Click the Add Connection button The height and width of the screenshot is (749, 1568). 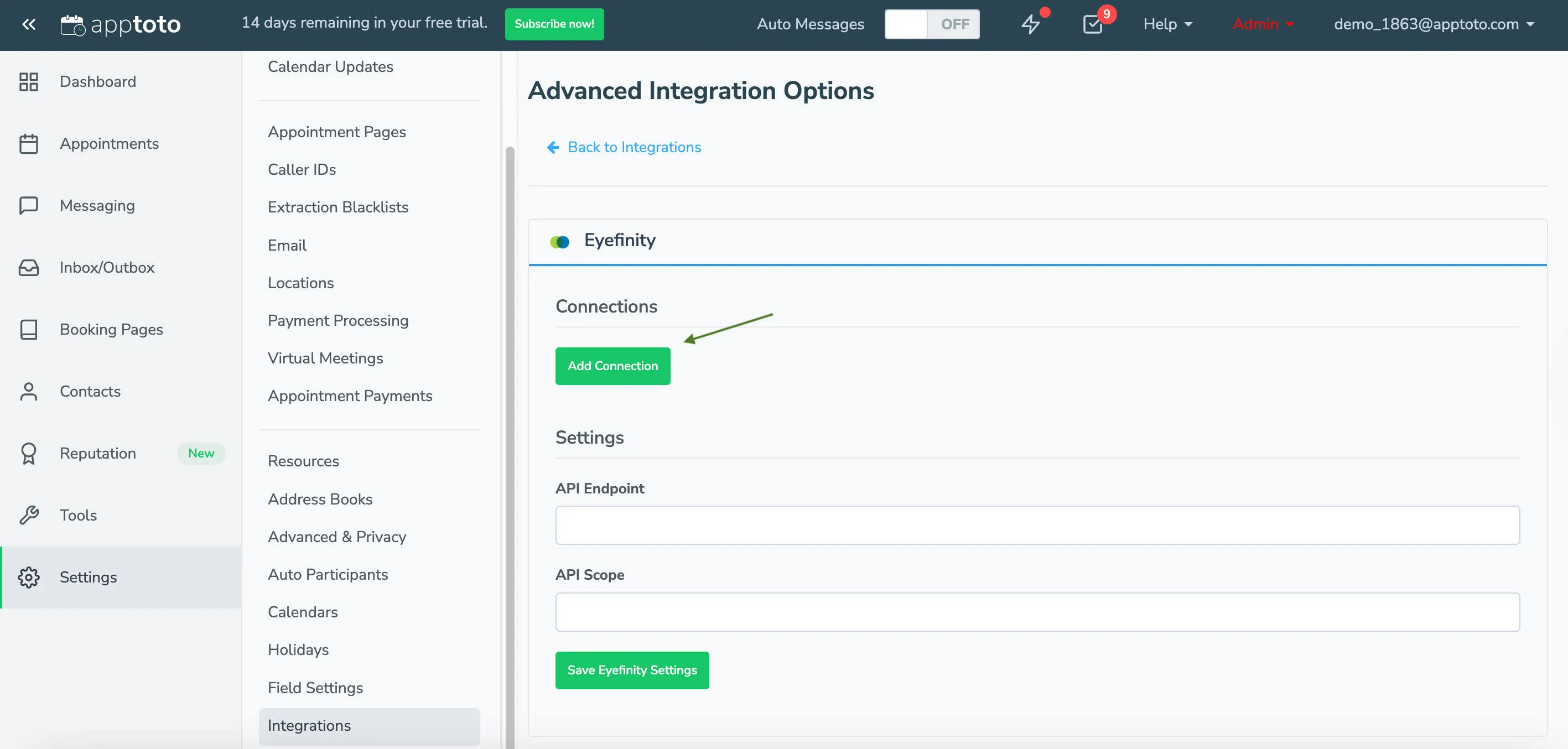(x=612, y=366)
